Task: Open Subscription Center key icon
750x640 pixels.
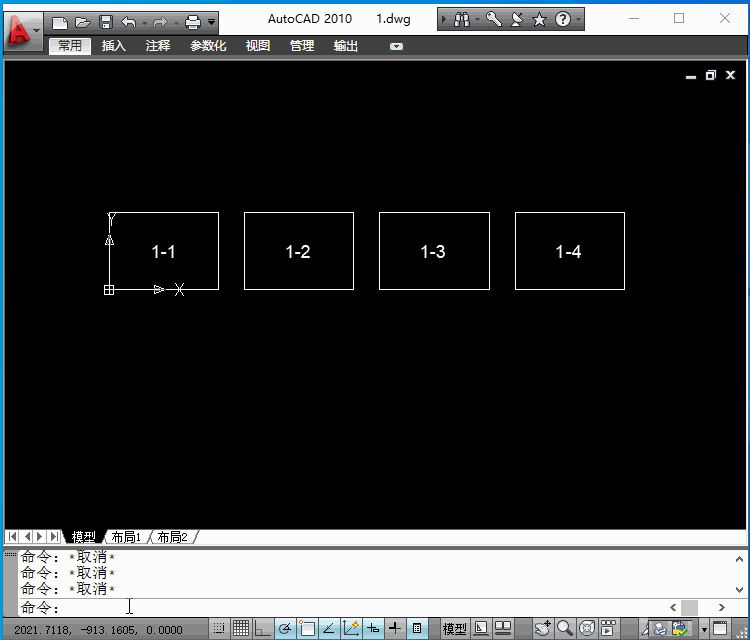Action: point(494,20)
